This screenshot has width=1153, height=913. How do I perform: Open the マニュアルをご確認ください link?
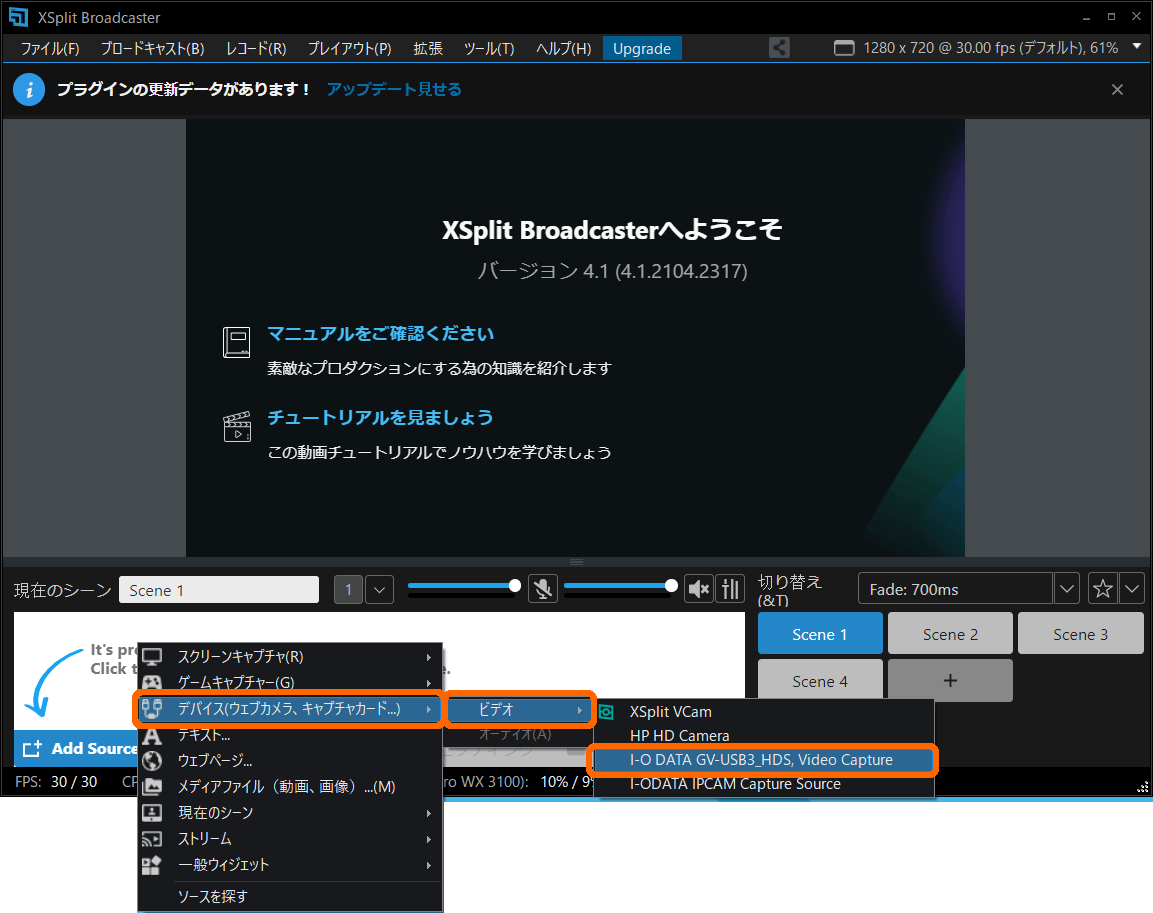coord(380,334)
